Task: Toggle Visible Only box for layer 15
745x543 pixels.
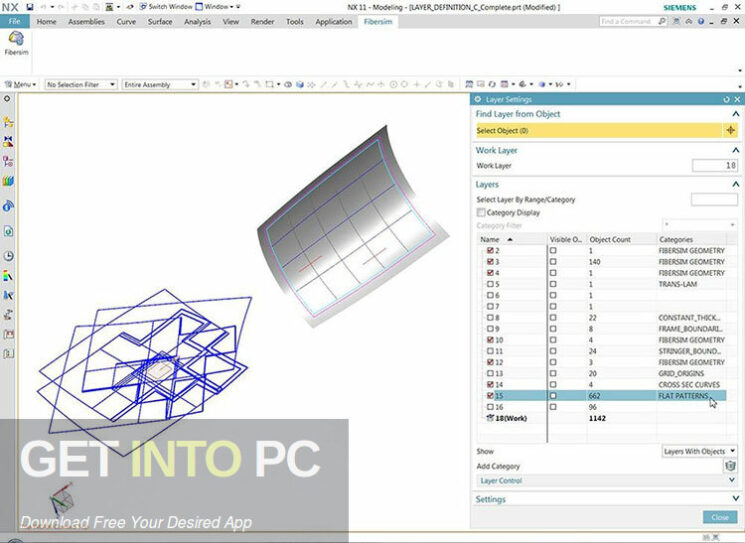Action: click(553, 396)
